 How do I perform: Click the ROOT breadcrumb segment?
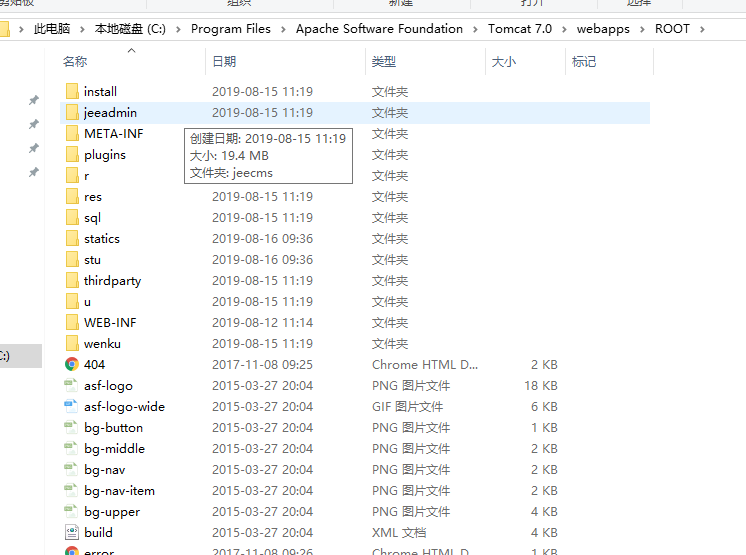tap(672, 29)
